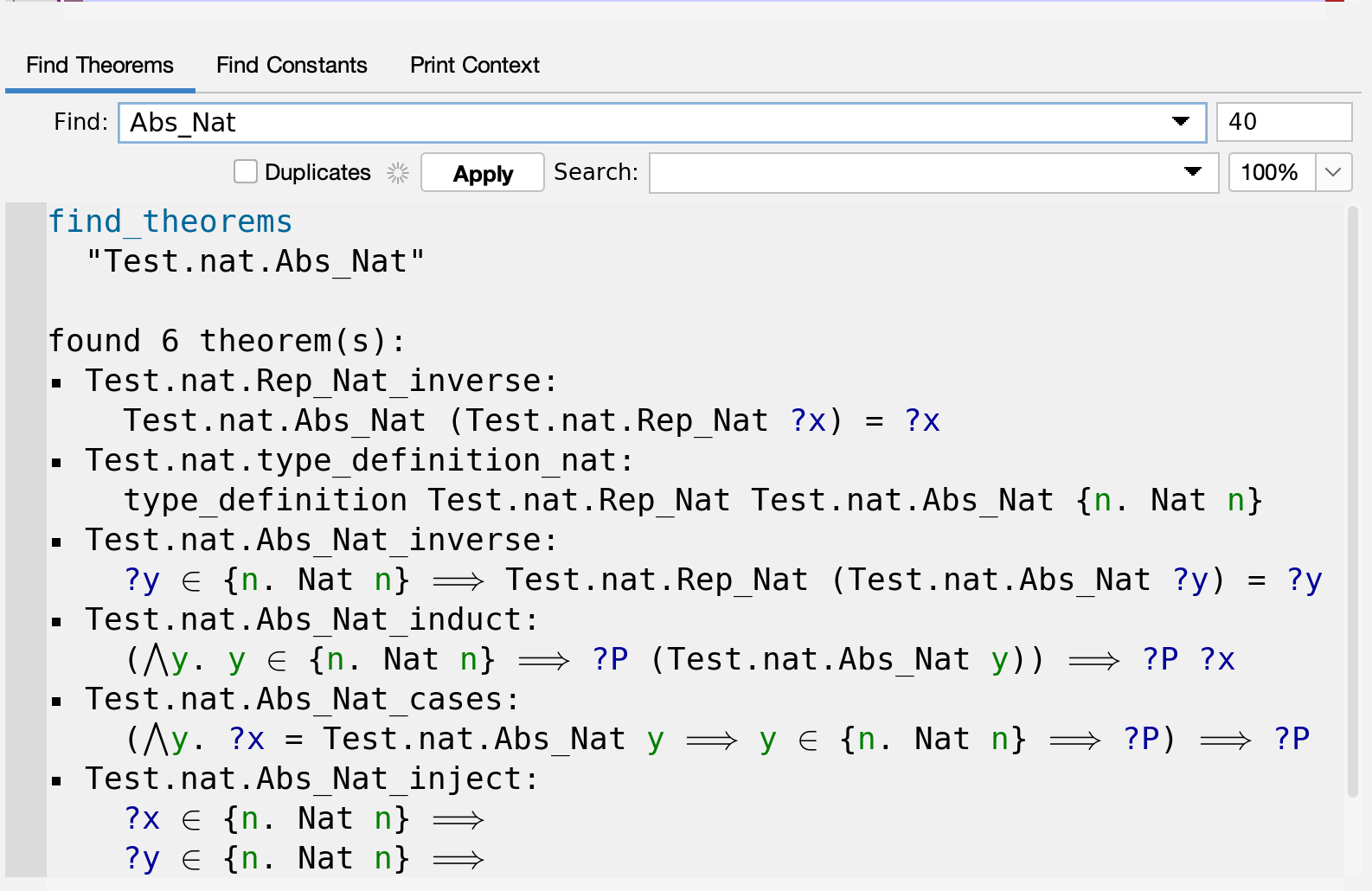Focus the Find field containing Abs_Nat
This screenshot has height=891, width=1372.
click(x=640, y=122)
